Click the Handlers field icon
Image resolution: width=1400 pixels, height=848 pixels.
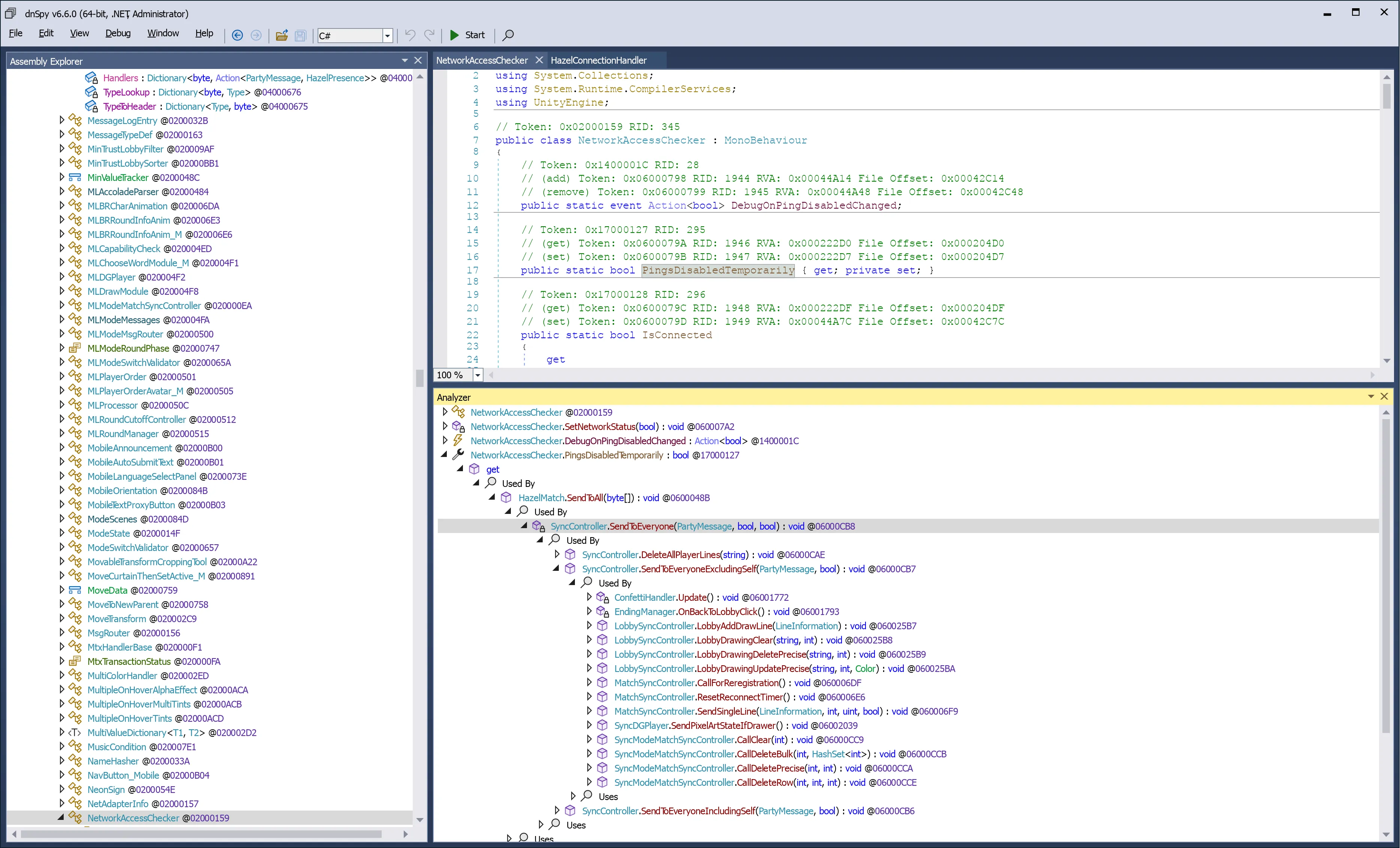coord(91,78)
